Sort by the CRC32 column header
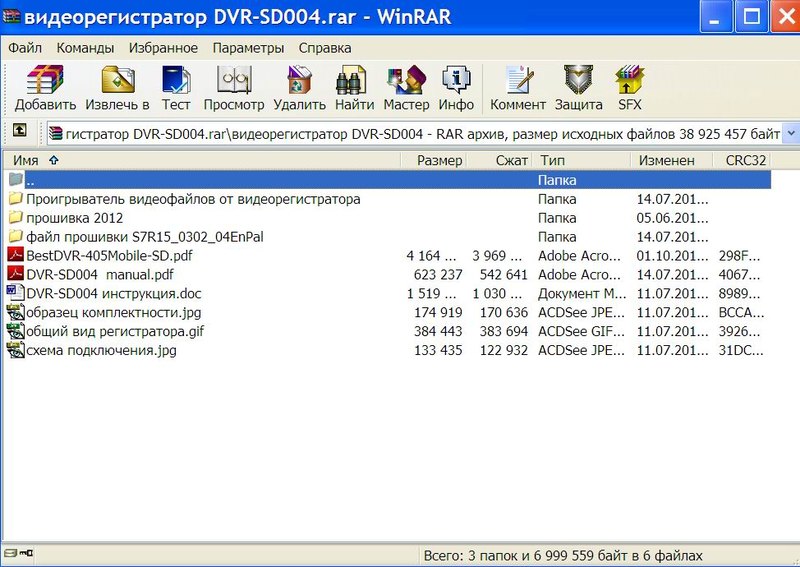800x567 pixels. pyautogui.click(x=741, y=160)
